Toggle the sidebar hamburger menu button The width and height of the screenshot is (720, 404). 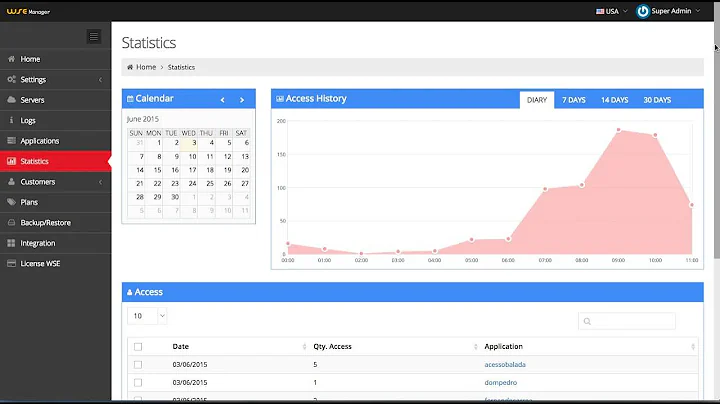[94, 36]
